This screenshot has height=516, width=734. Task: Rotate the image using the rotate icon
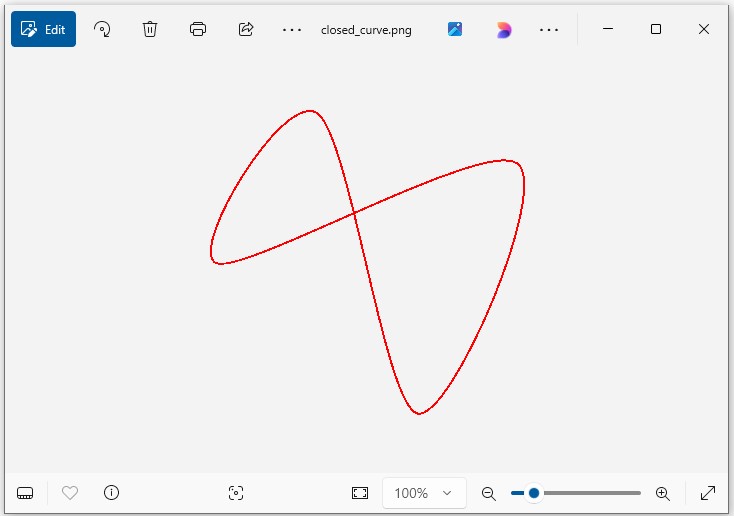point(102,29)
